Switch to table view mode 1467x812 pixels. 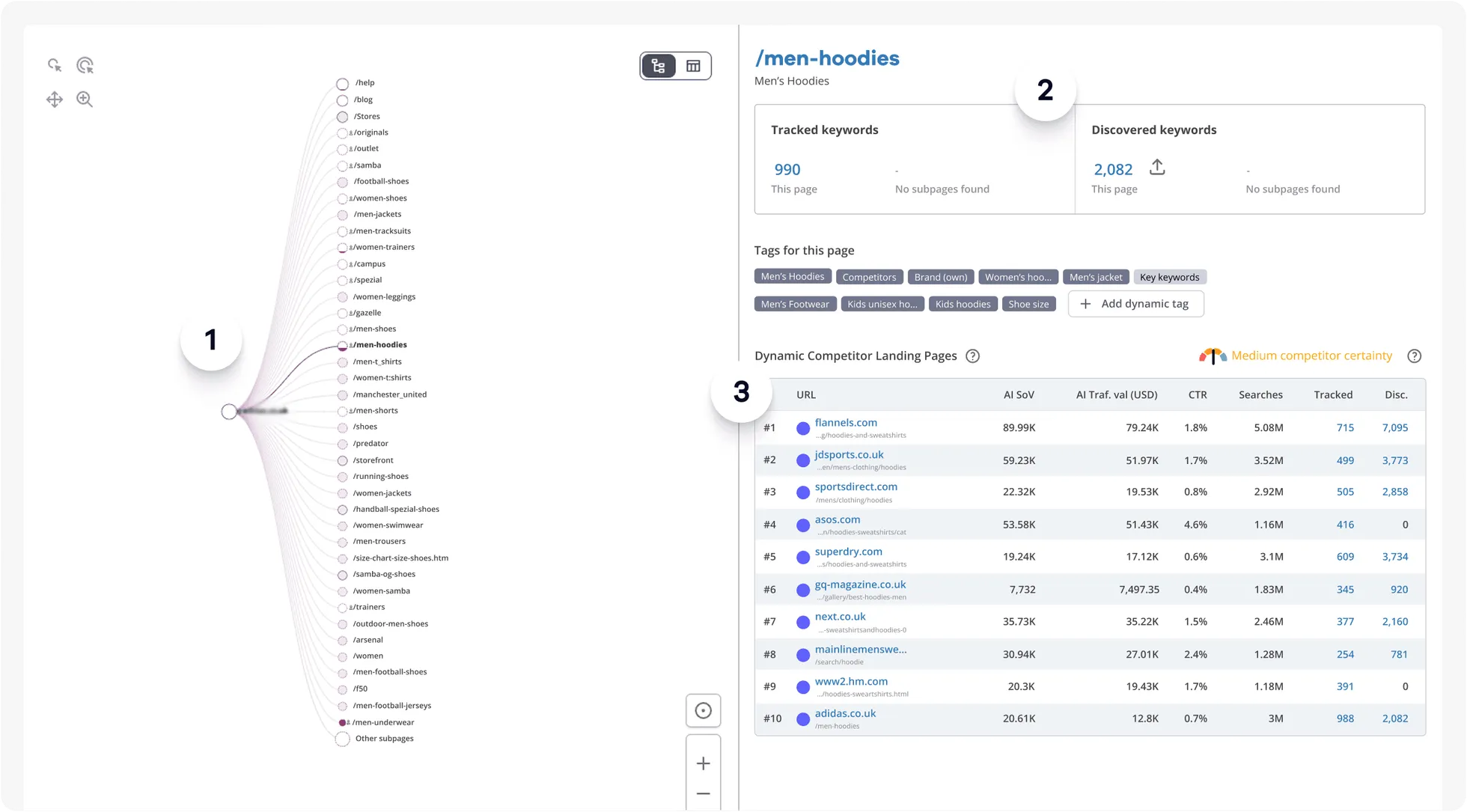pos(693,66)
